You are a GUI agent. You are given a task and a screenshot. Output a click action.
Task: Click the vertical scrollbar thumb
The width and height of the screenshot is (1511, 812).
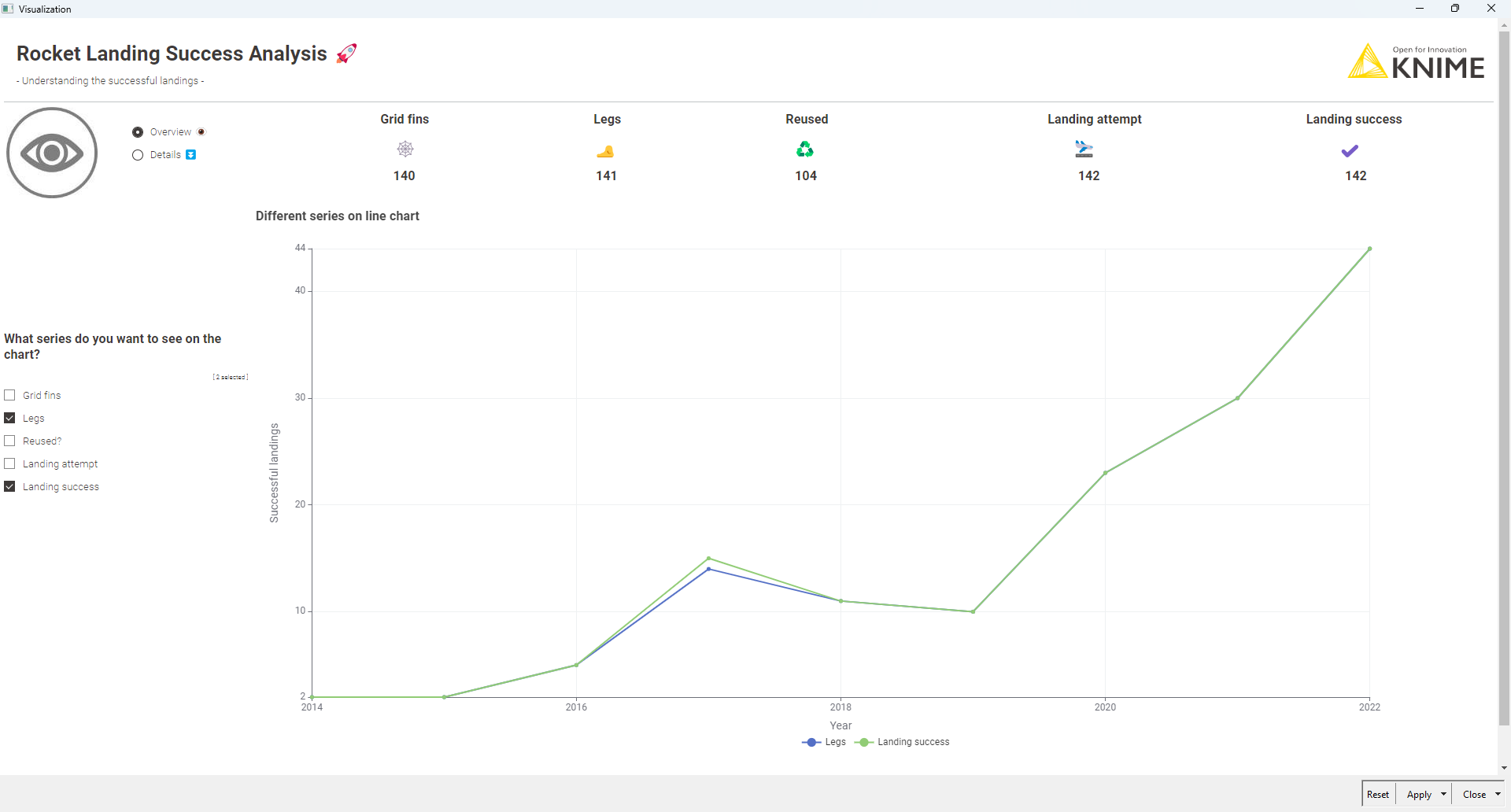1504,378
